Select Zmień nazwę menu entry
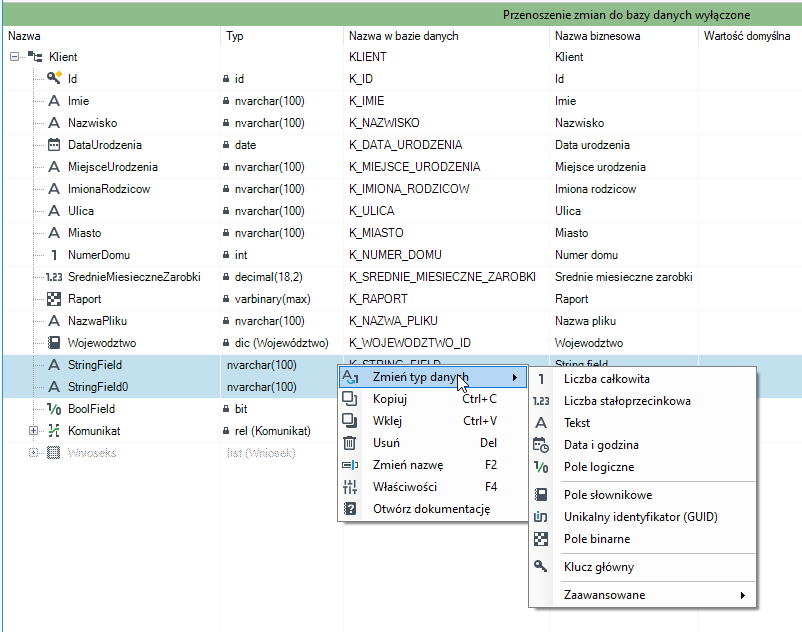The height and width of the screenshot is (632, 802). 433,465
